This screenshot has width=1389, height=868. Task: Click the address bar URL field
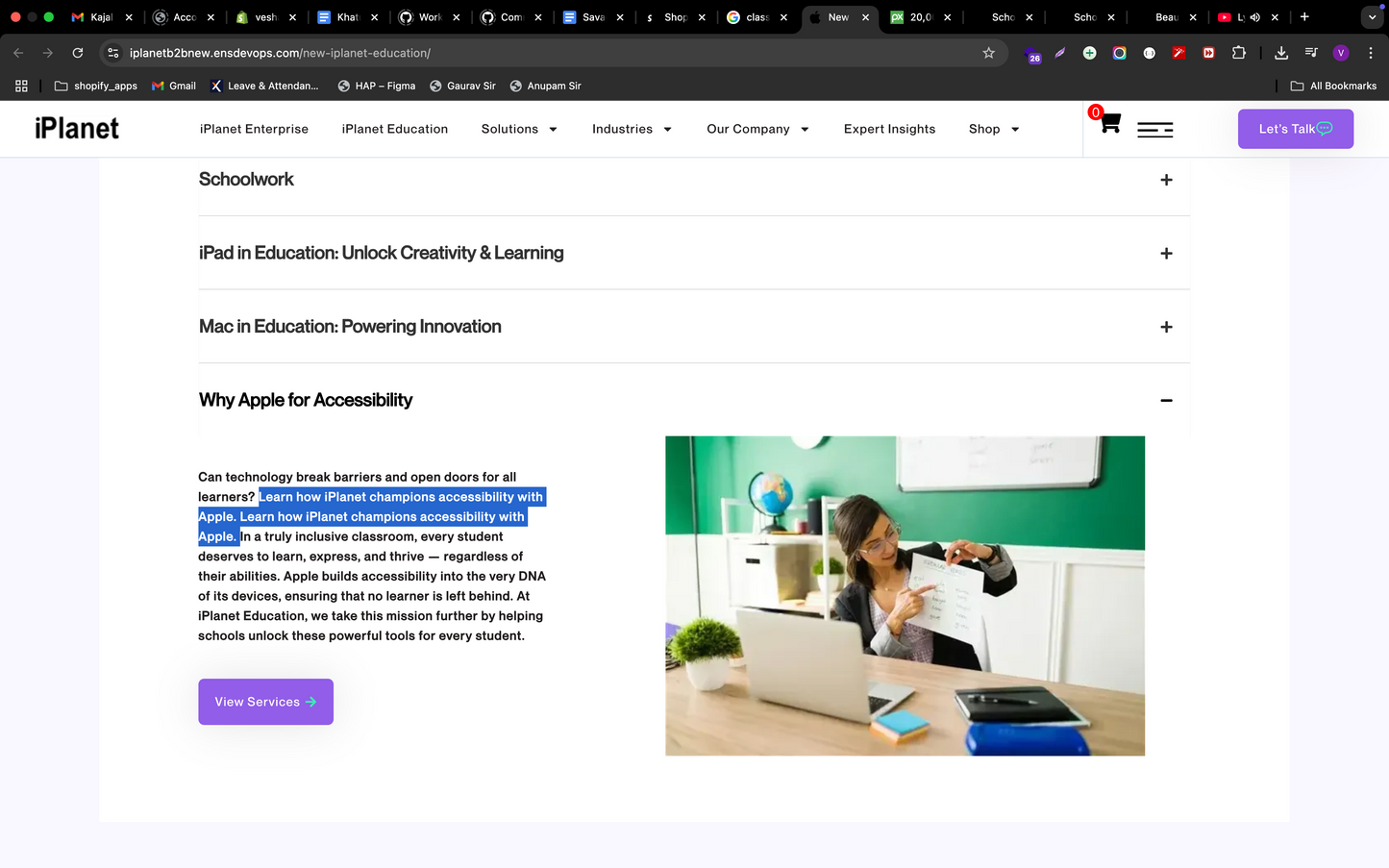(548, 53)
